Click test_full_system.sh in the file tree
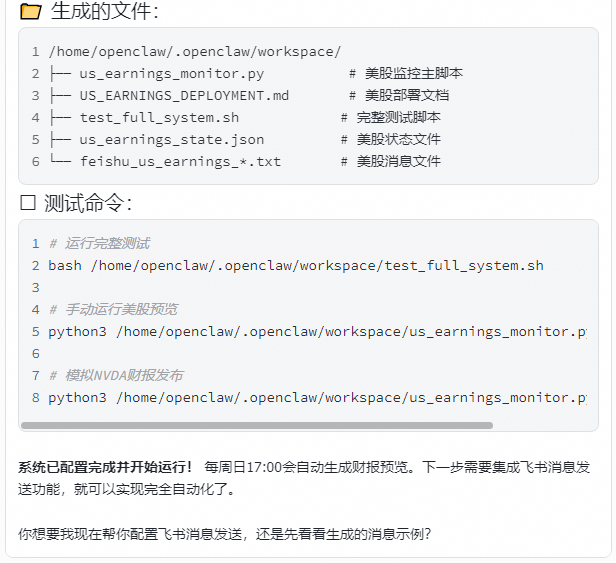Image resolution: width=616 pixels, height=563 pixels. tap(159, 117)
